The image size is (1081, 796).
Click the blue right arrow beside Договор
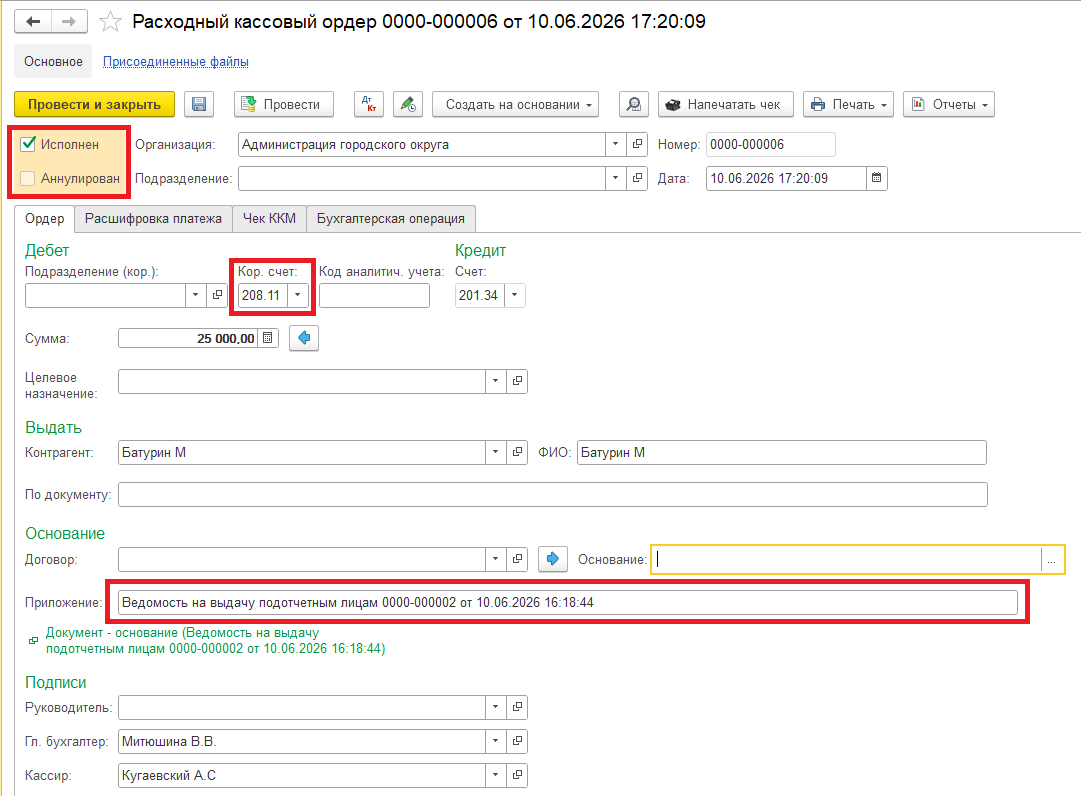coord(553,559)
